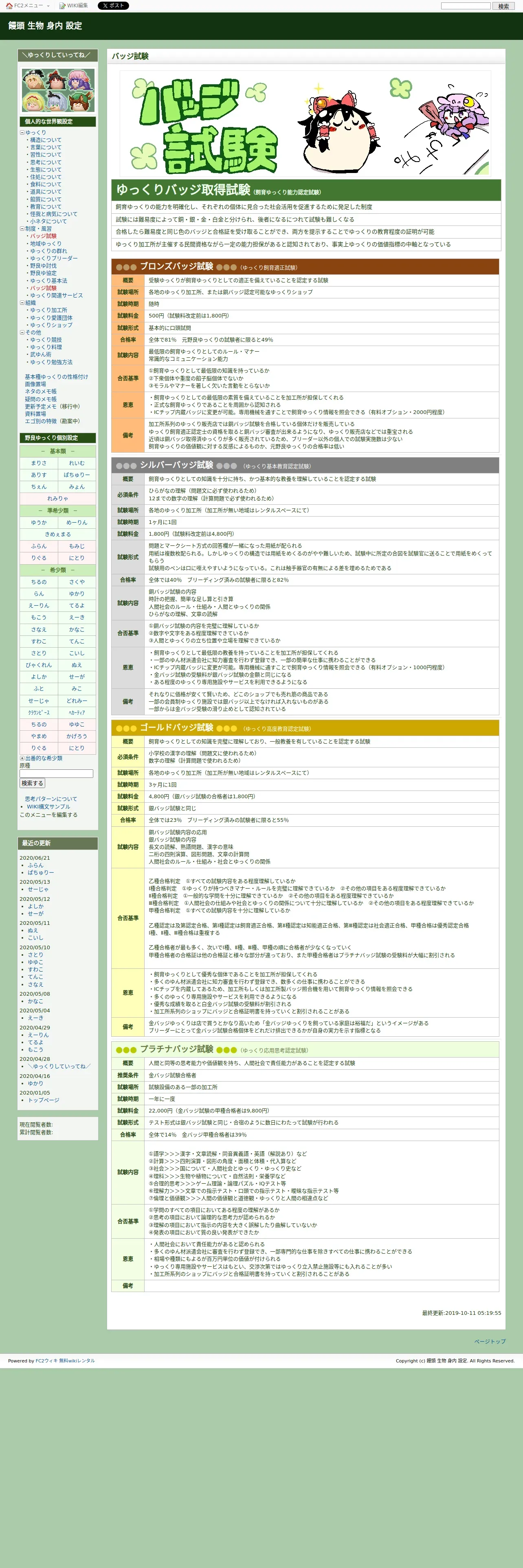Open ゆっくり基本法 sidebar link
The width and height of the screenshot is (523, 1568).
49,280
